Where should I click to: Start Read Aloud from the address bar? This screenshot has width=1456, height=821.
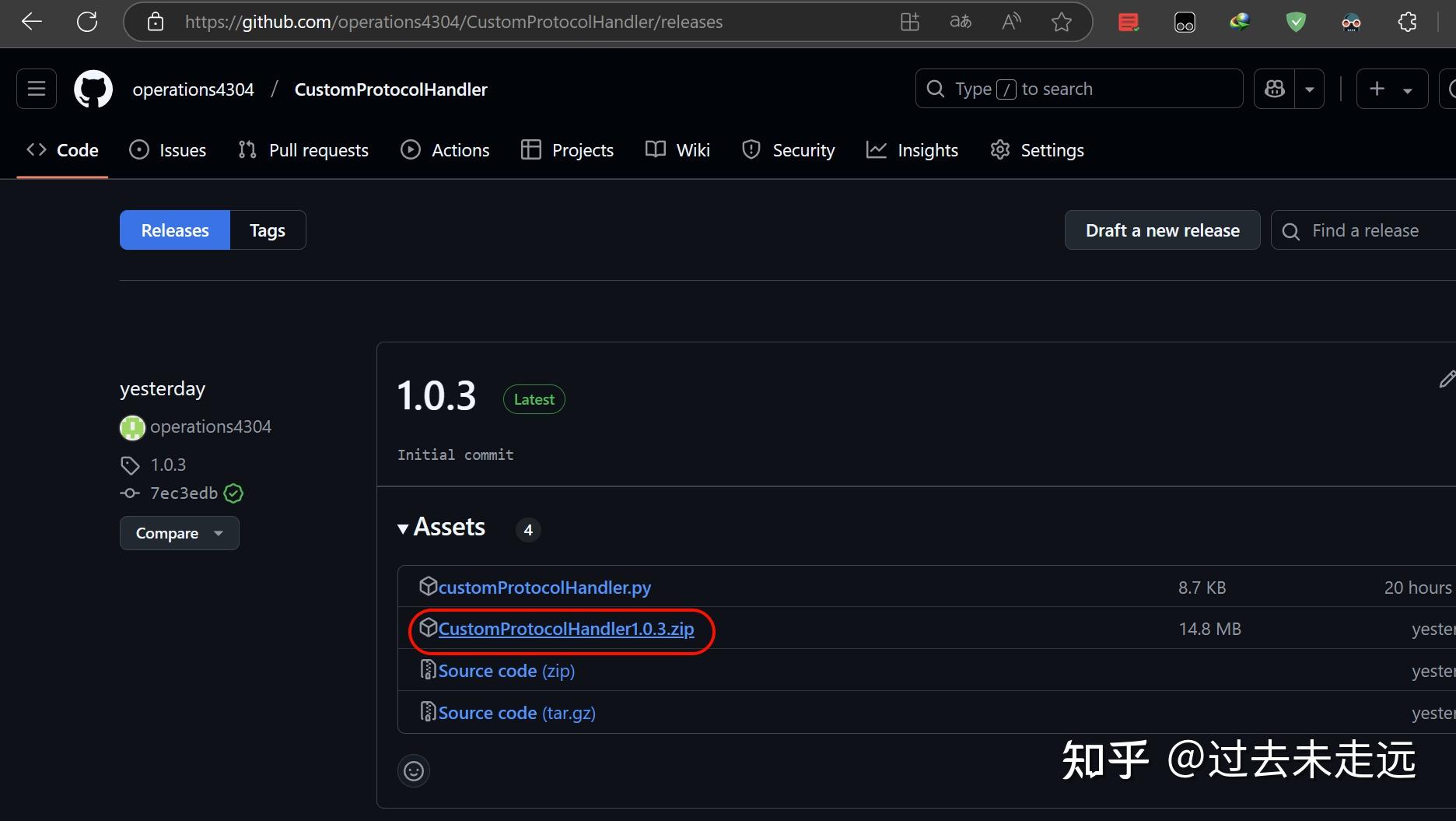pyautogui.click(x=1010, y=21)
